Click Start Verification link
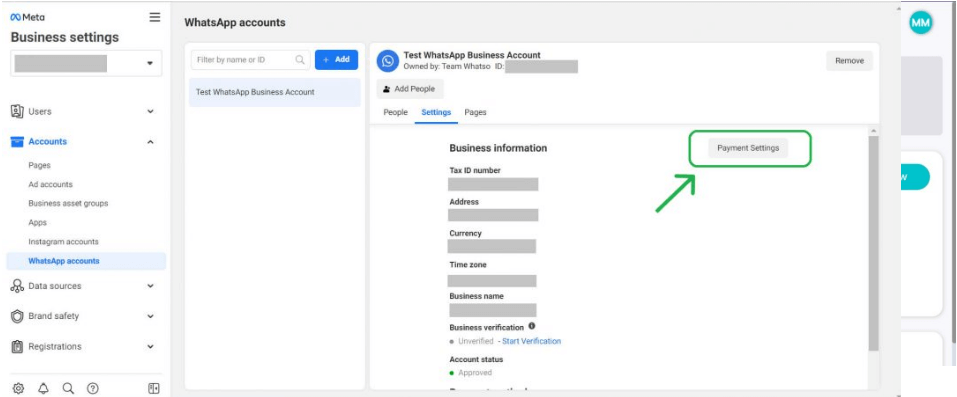Image resolution: width=957 pixels, height=397 pixels. 532,341
